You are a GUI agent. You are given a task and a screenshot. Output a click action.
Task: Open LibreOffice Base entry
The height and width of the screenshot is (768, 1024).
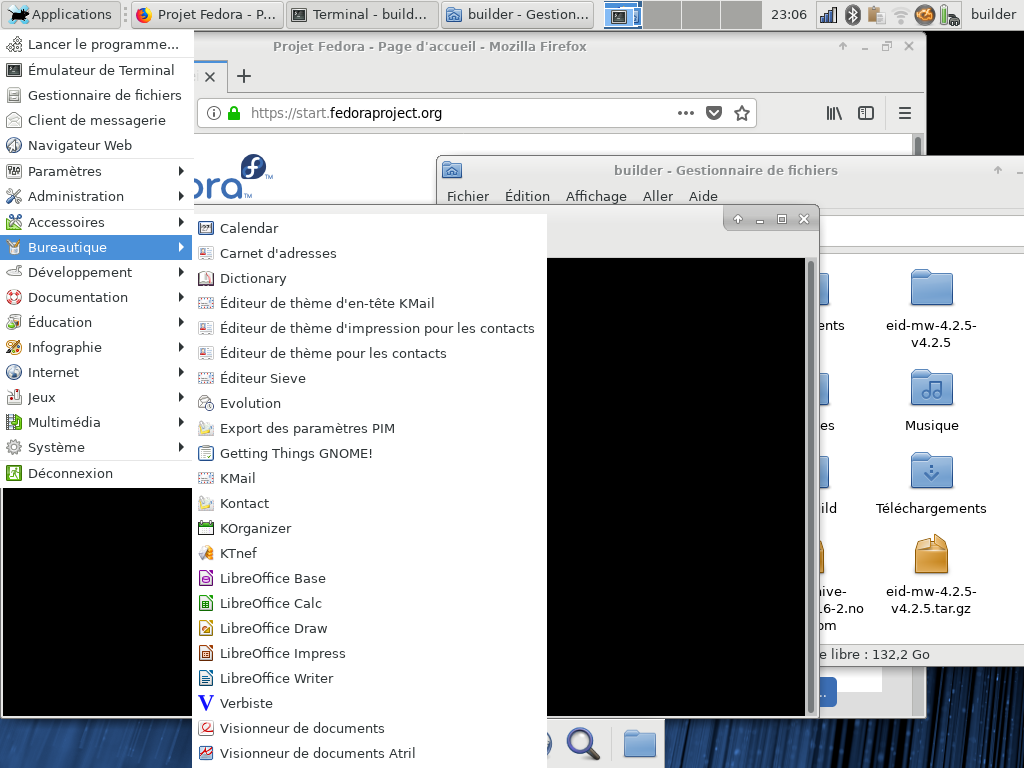pyautogui.click(x=370, y=578)
